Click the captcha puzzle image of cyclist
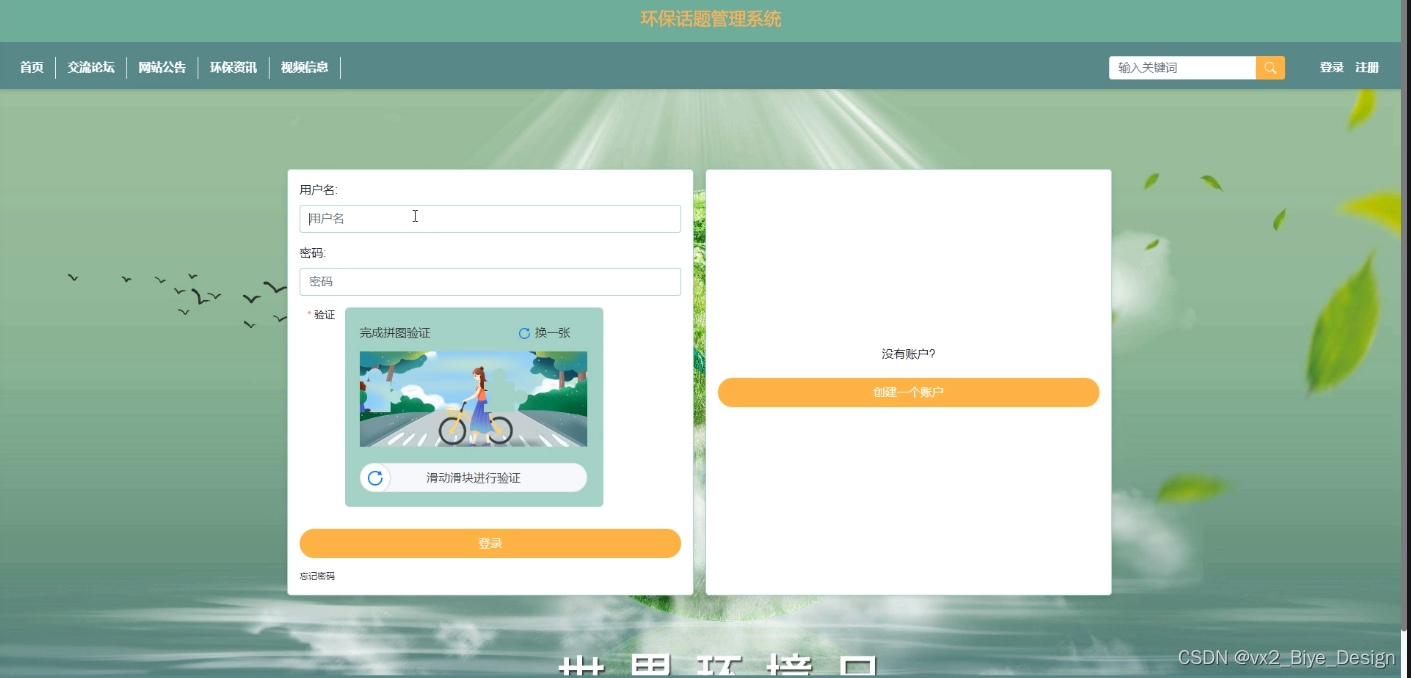 pyautogui.click(x=473, y=399)
